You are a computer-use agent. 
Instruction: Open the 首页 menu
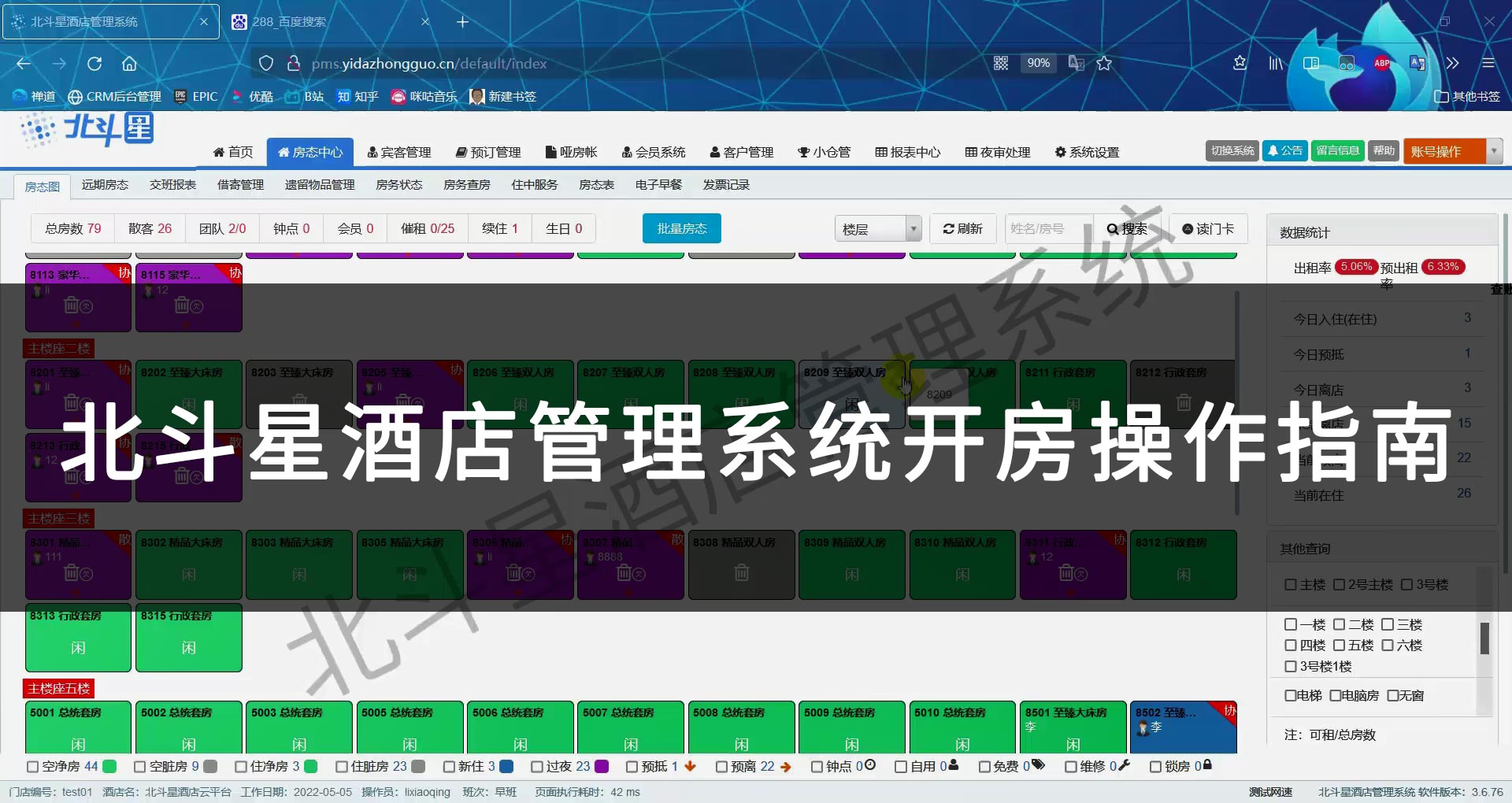(x=233, y=152)
